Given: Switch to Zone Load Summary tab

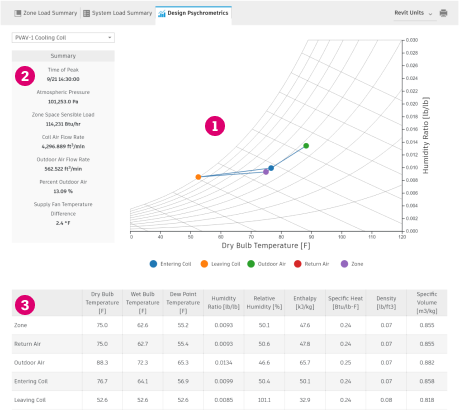Looking at the screenshot, I should click(x=46, y=13).
